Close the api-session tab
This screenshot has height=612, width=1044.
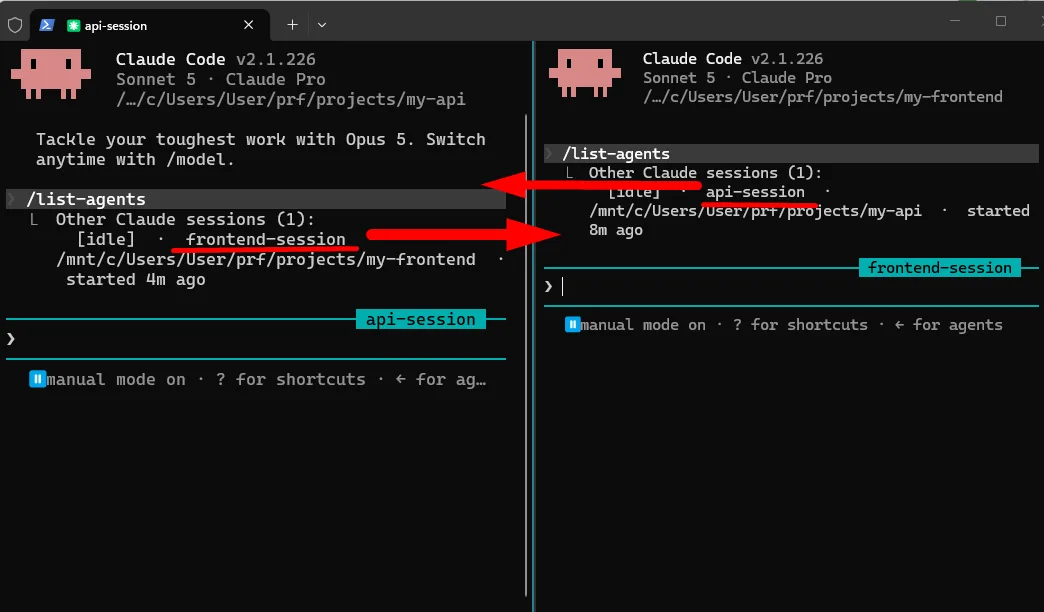point(248,25)
